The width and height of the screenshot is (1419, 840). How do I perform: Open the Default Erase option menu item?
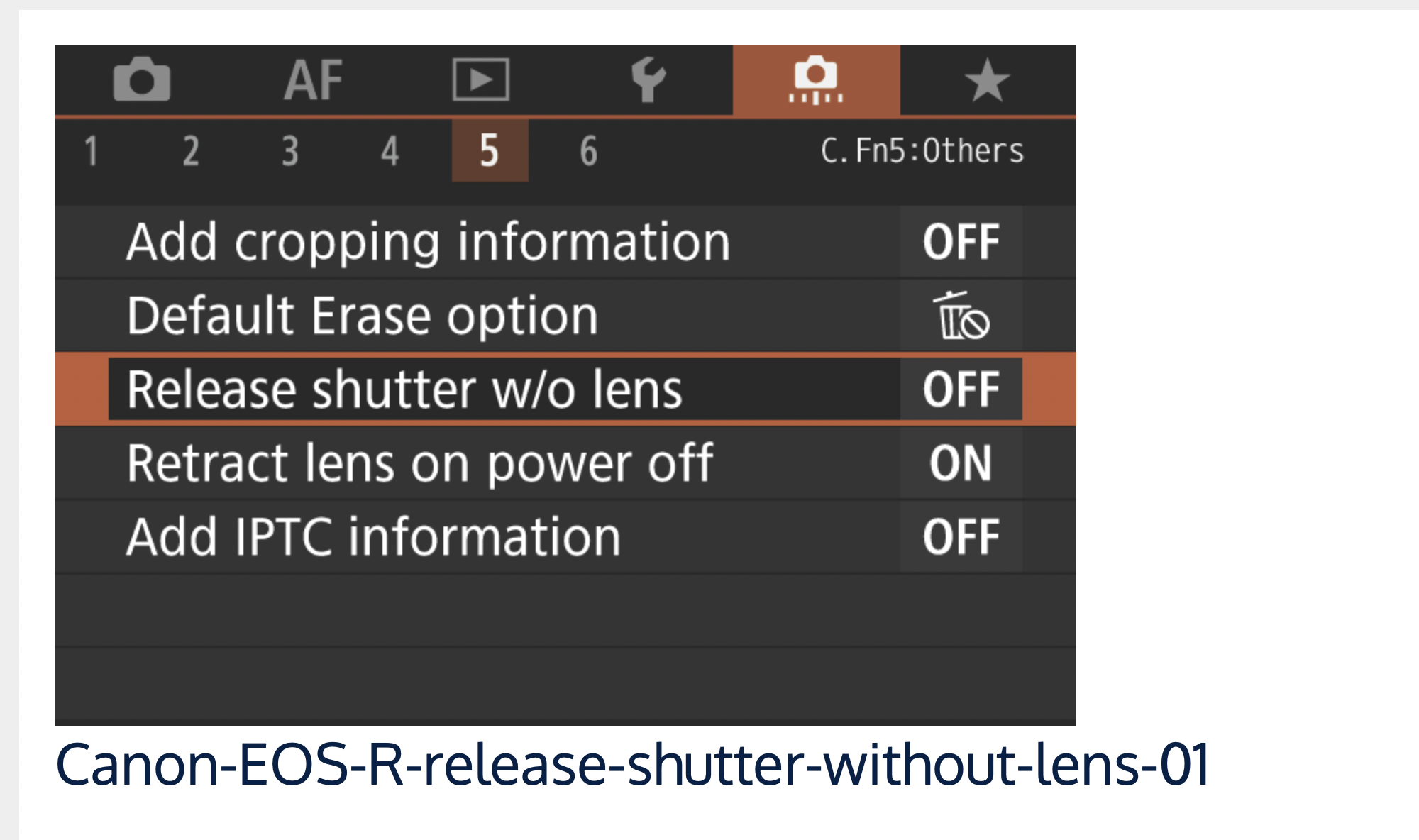pos(363,316)
